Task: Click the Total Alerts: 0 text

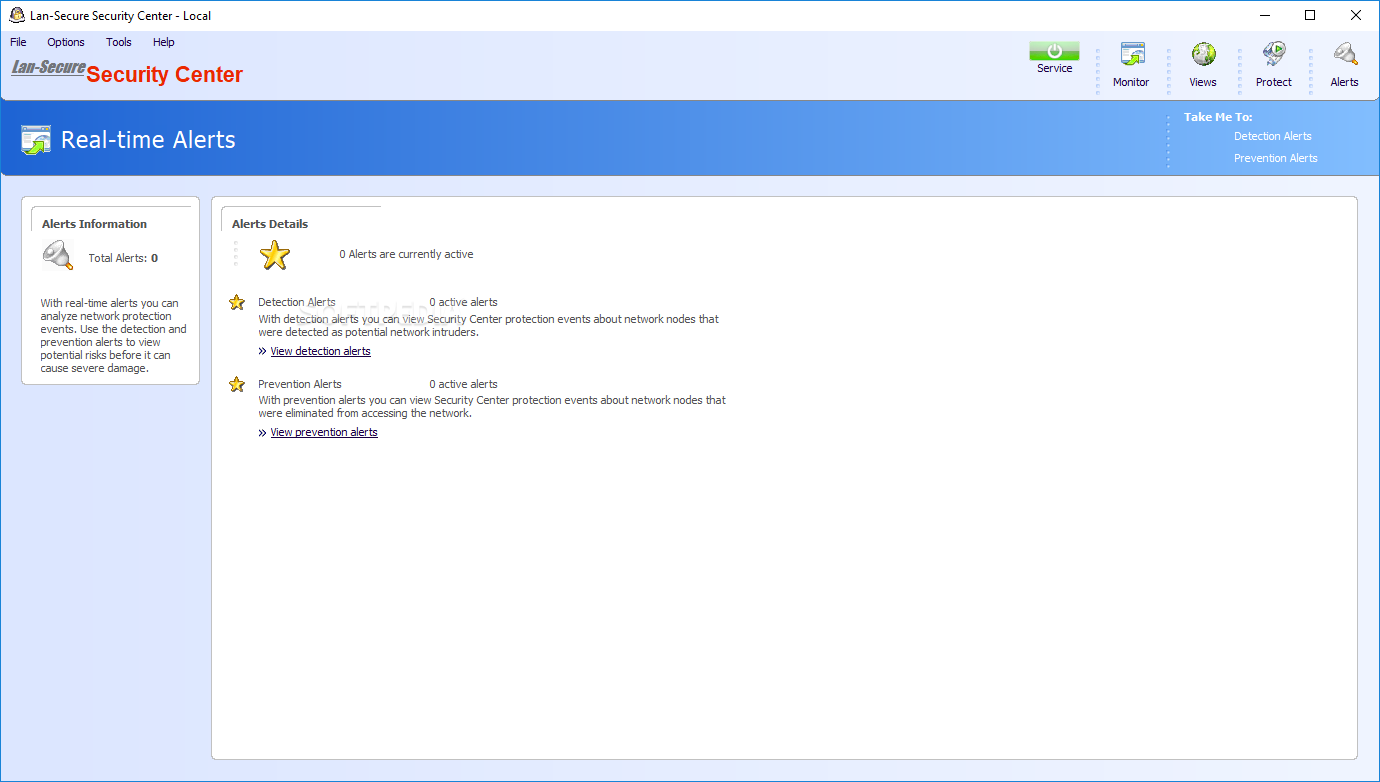Action: (123, 258)
